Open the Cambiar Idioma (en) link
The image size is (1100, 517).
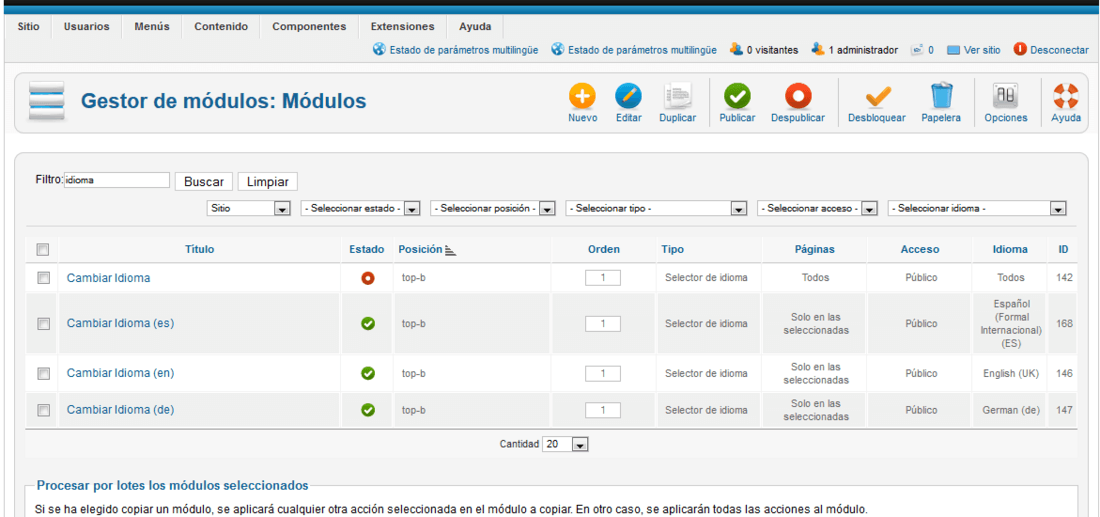click(x=120, y=373)
